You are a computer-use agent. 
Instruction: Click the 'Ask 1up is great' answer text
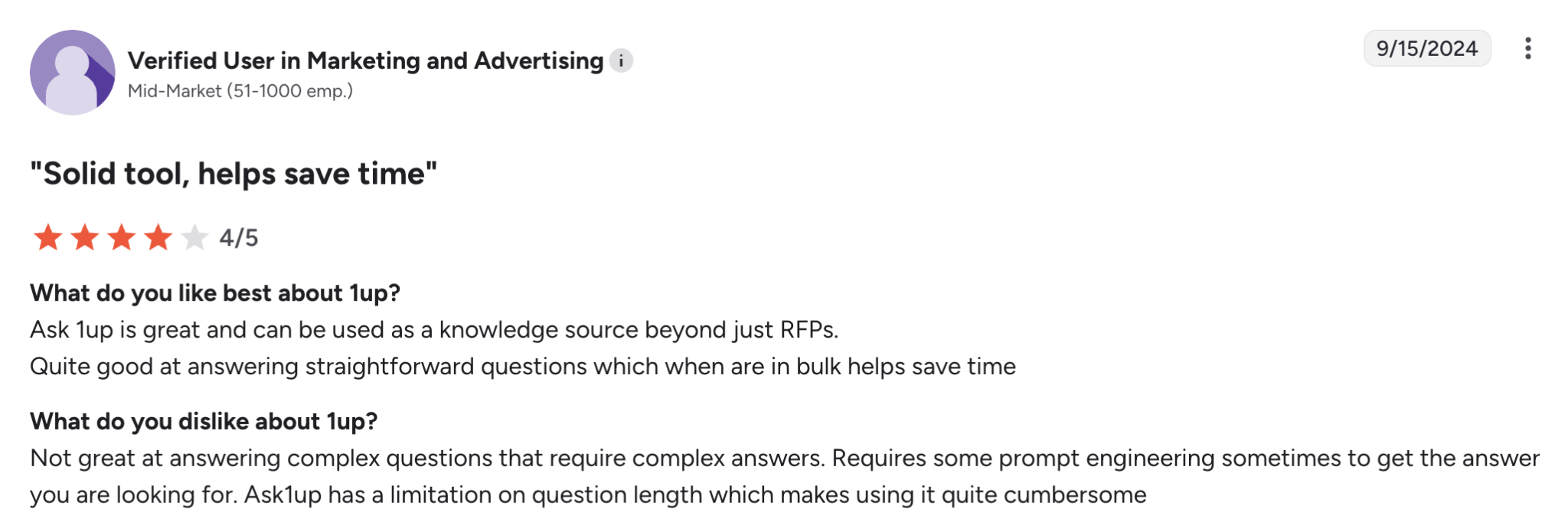pos(434,332)
